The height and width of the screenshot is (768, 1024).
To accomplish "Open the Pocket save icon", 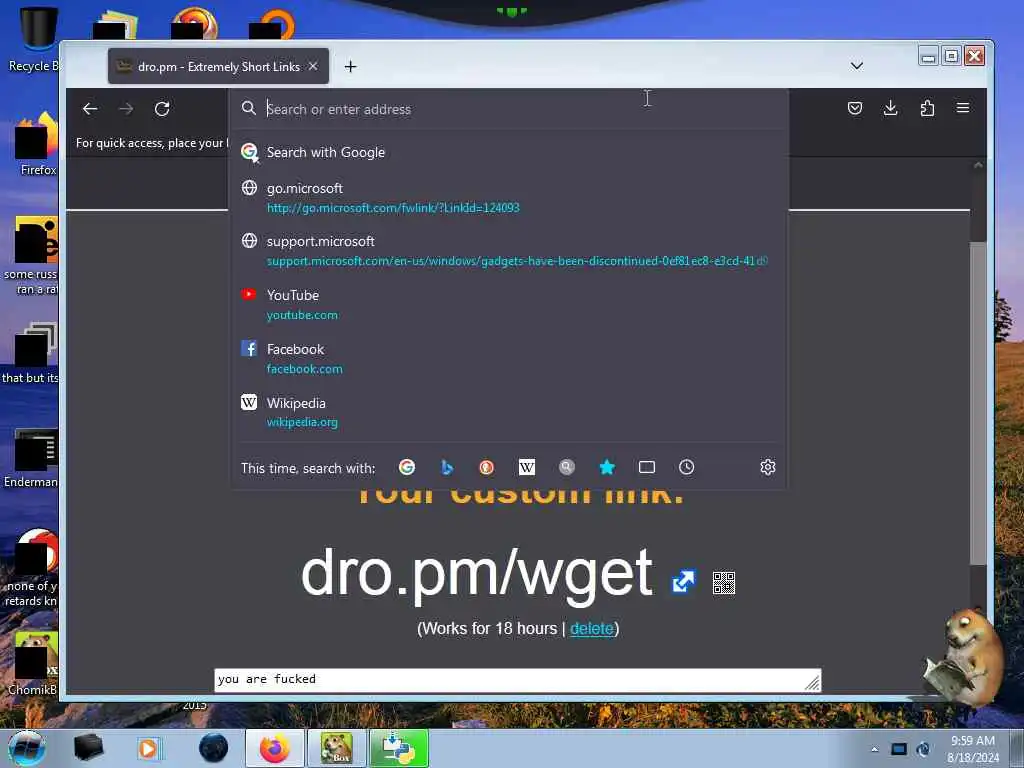I will pyautogui.click(x=854, y=108).
